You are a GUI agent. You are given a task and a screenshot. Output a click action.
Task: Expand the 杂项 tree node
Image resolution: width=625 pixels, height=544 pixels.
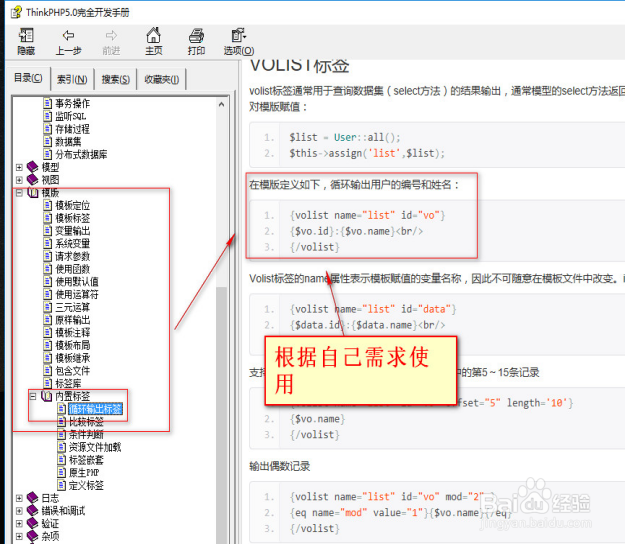point(19,536)
